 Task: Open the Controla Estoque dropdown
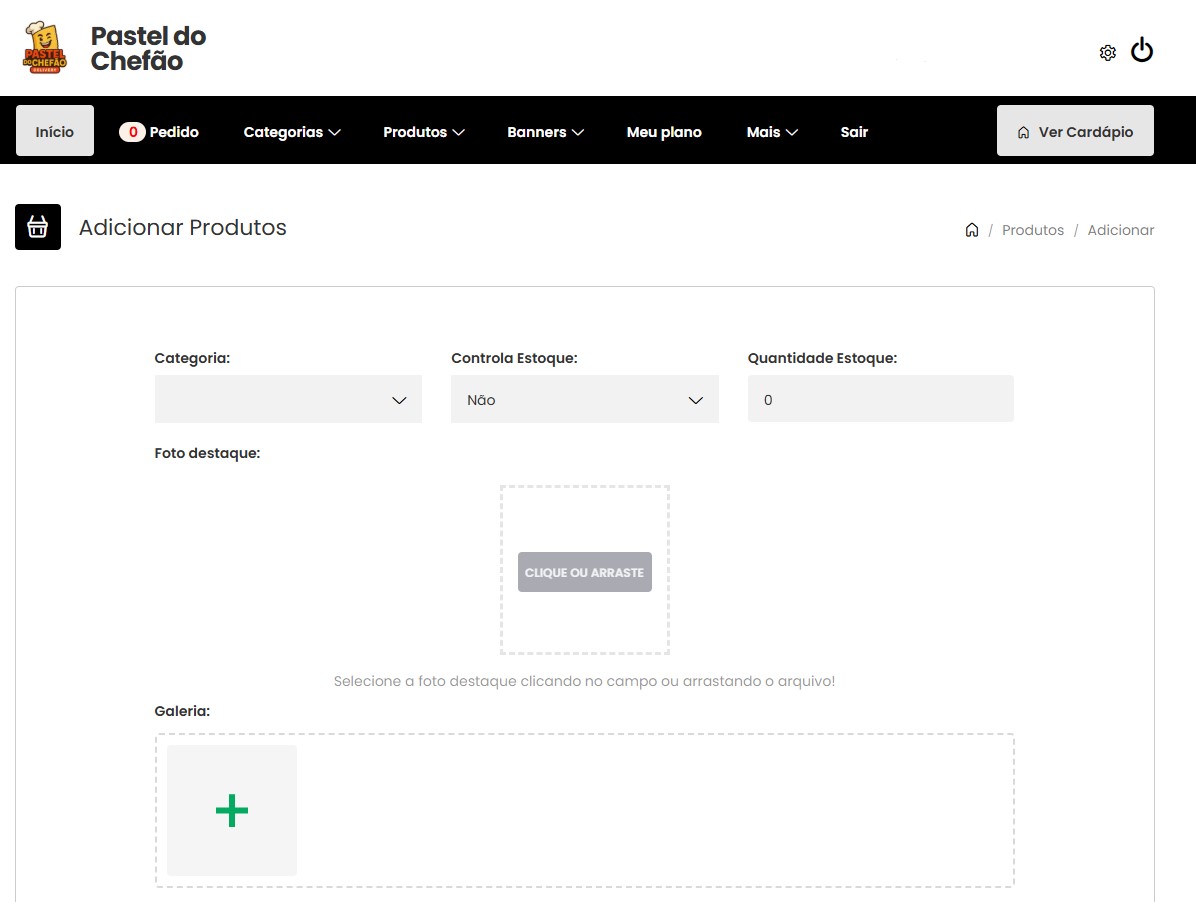(x=584, y=399)
